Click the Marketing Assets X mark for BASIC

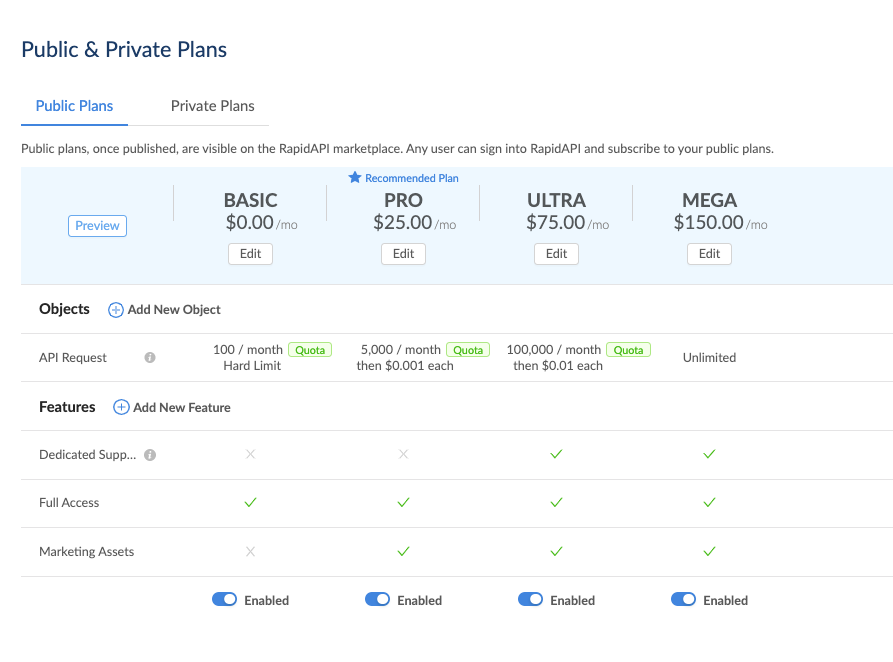pyautogui.click(x=251, y=551)
